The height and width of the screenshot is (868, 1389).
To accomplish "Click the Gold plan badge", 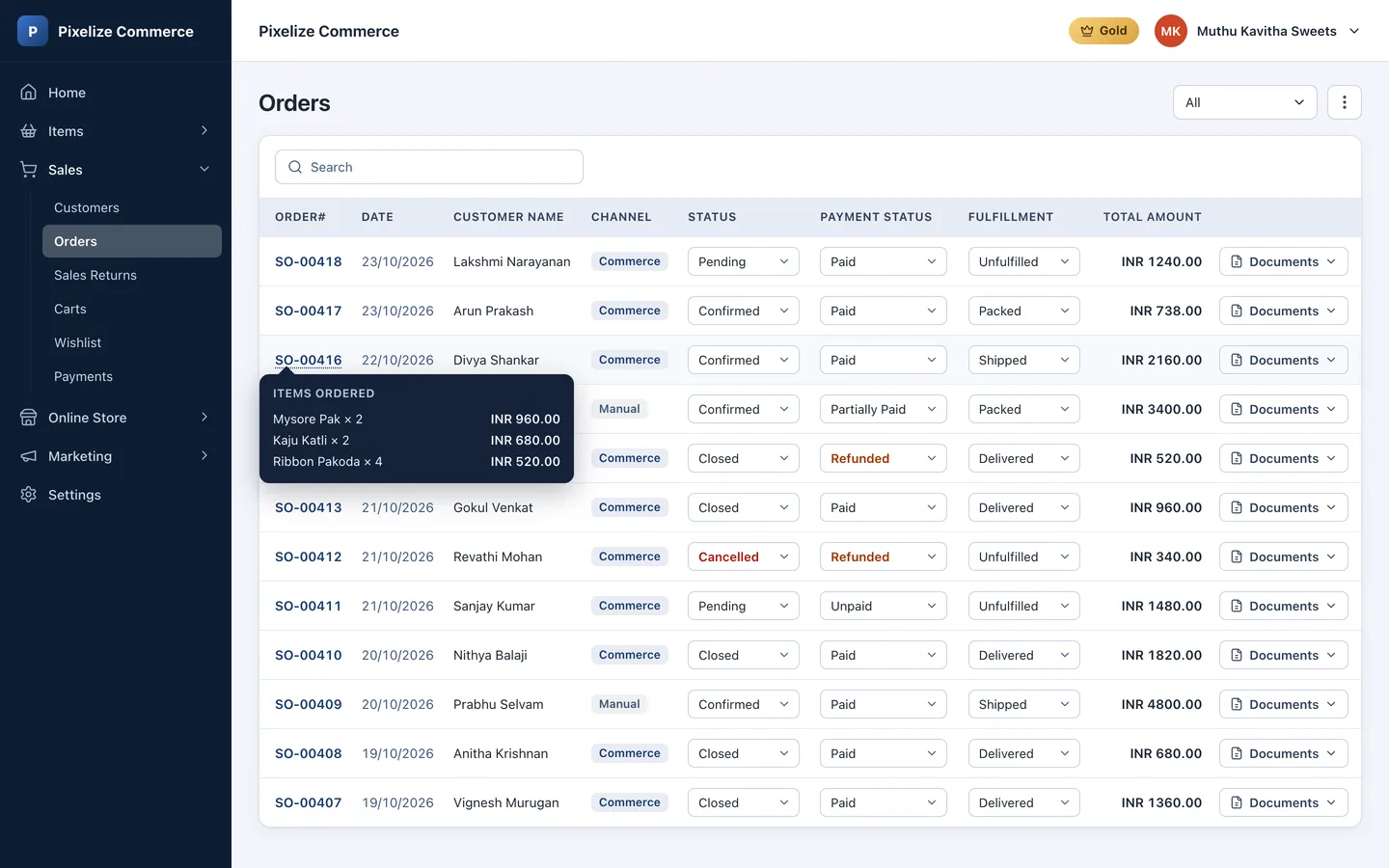I will click(x=1103, y=31).
